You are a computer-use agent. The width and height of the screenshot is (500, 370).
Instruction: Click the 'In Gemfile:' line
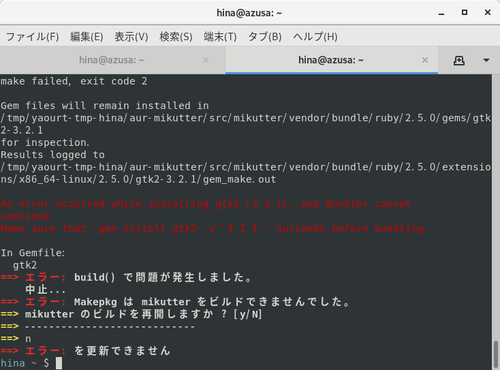click(33, 253)
